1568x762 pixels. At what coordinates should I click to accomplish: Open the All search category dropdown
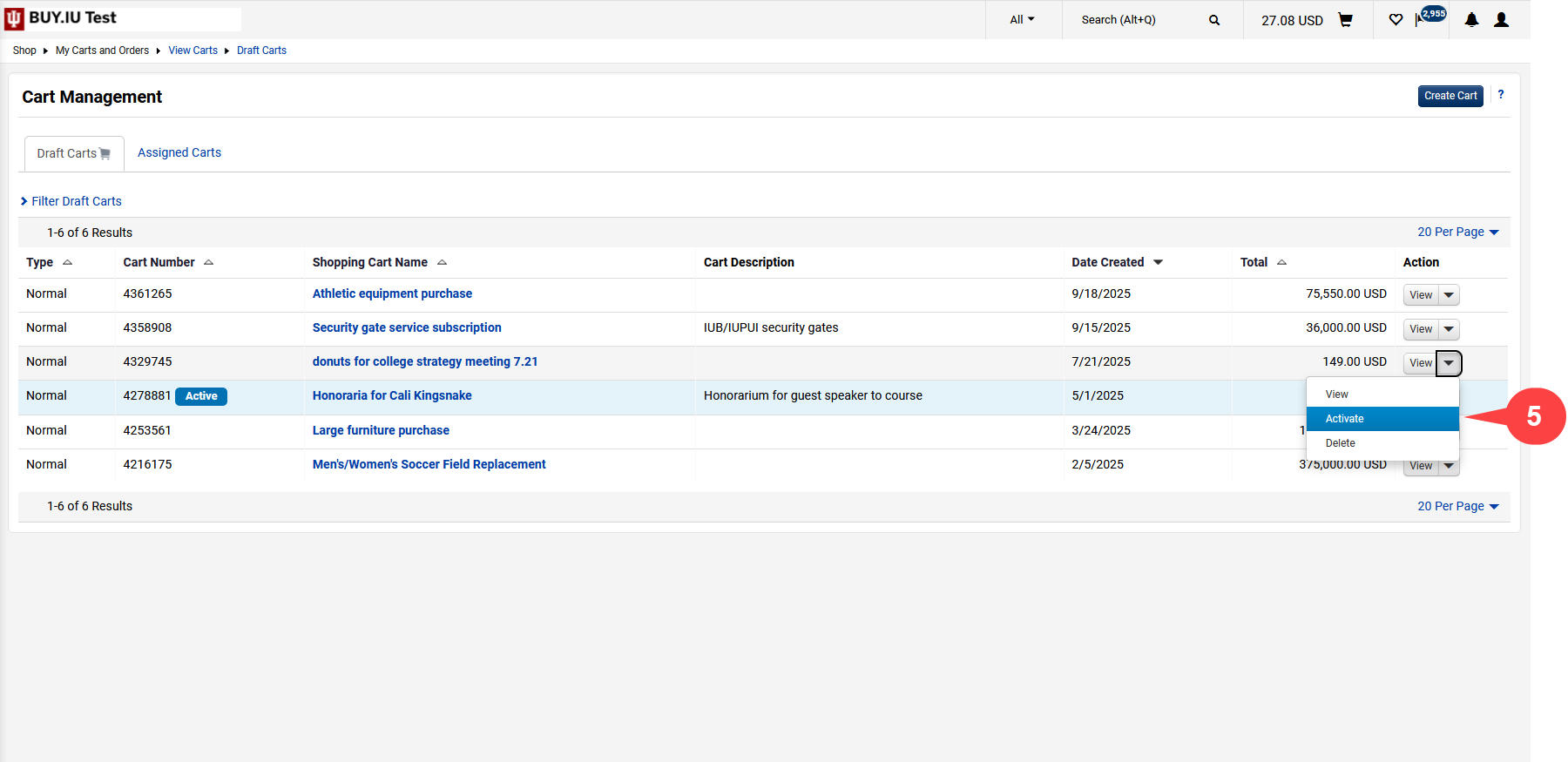tap(1022, 20)
